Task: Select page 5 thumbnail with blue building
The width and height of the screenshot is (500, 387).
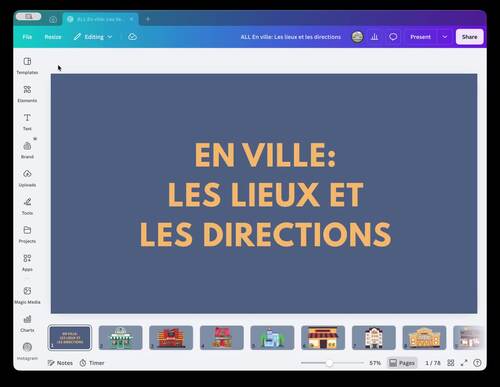Action: (x=272, y=338)
